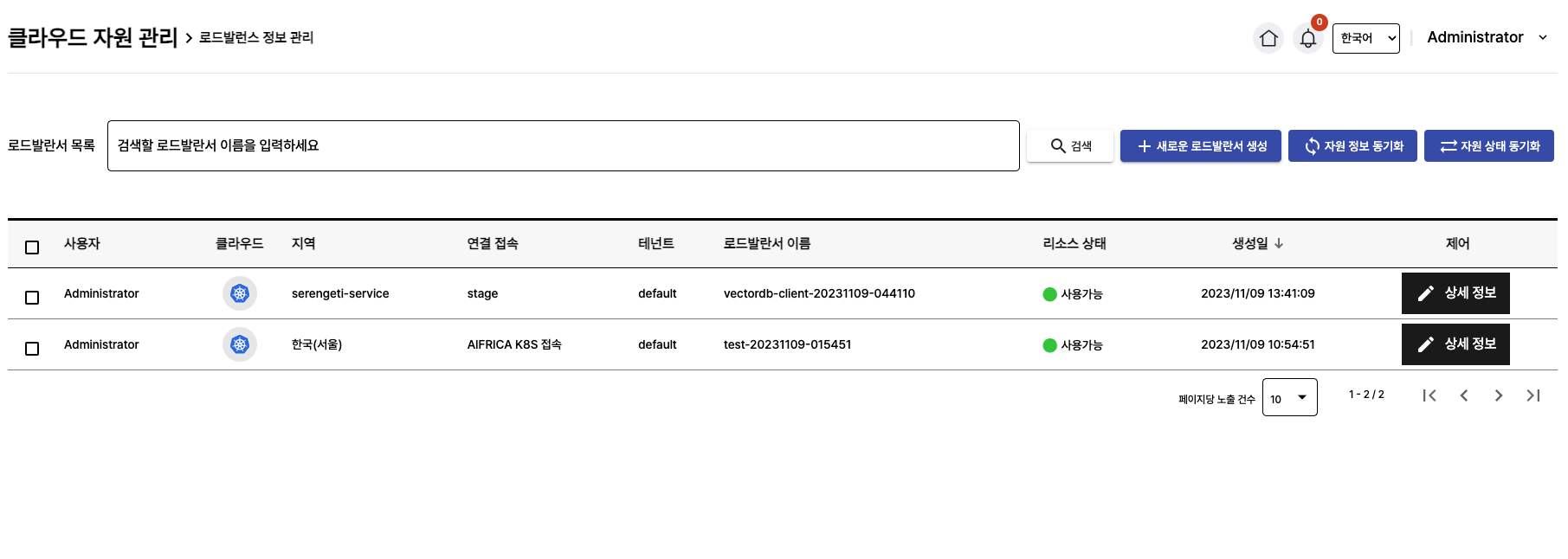The height and width of the screenshot is (559, 1568).
Task: Go to the next page
Action: pos(1499,395)
